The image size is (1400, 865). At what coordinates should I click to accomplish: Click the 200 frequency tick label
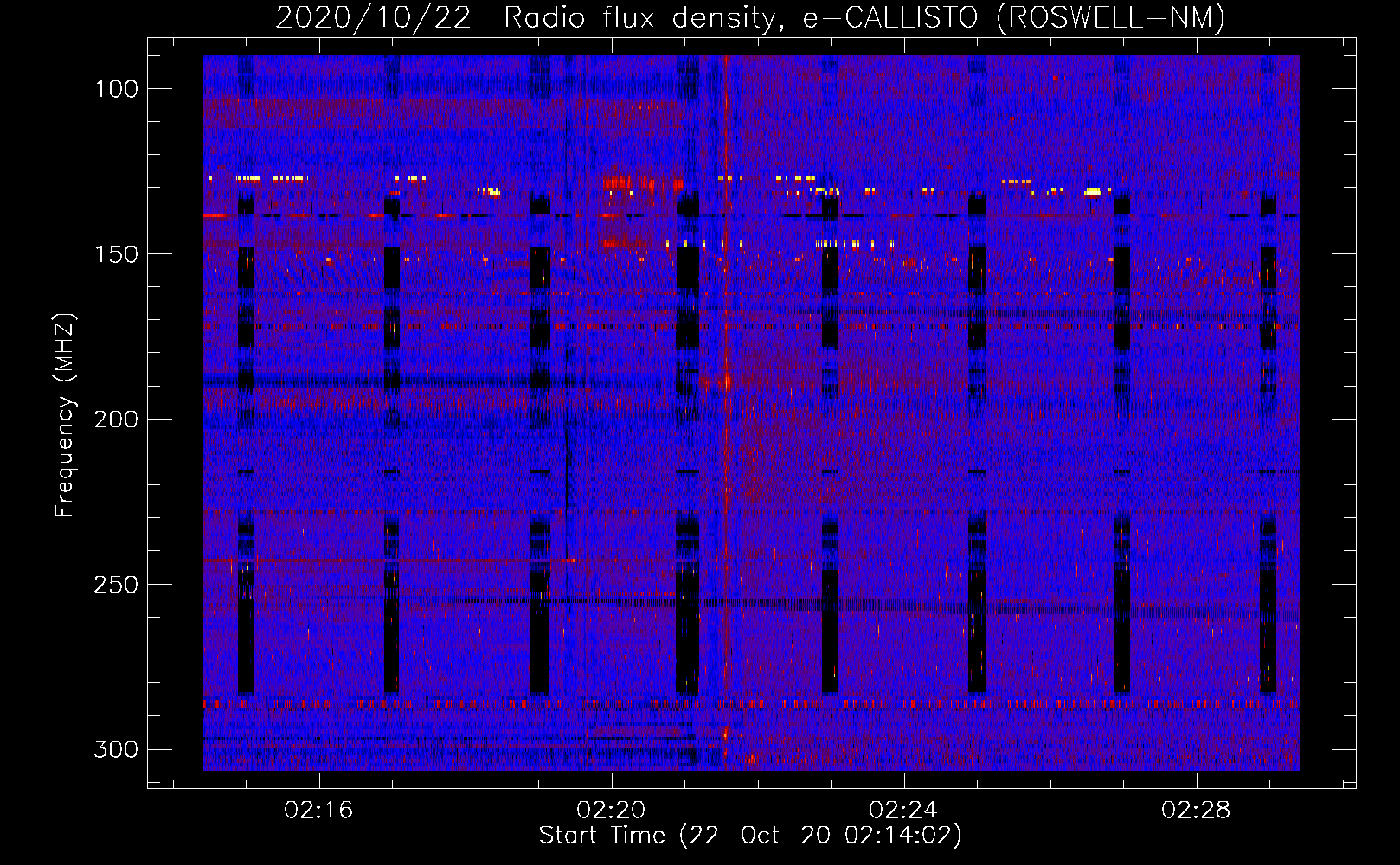[116, 420]
